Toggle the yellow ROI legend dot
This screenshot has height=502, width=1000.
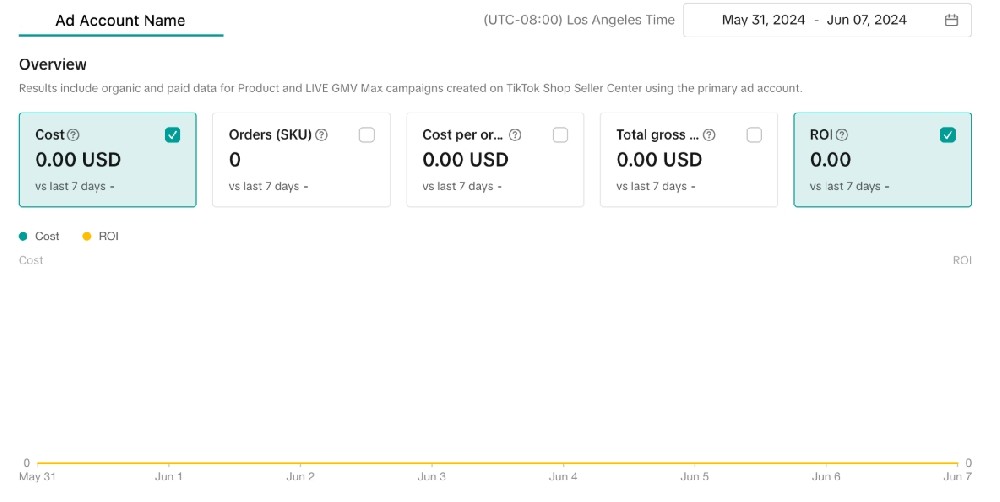[87, 236]
